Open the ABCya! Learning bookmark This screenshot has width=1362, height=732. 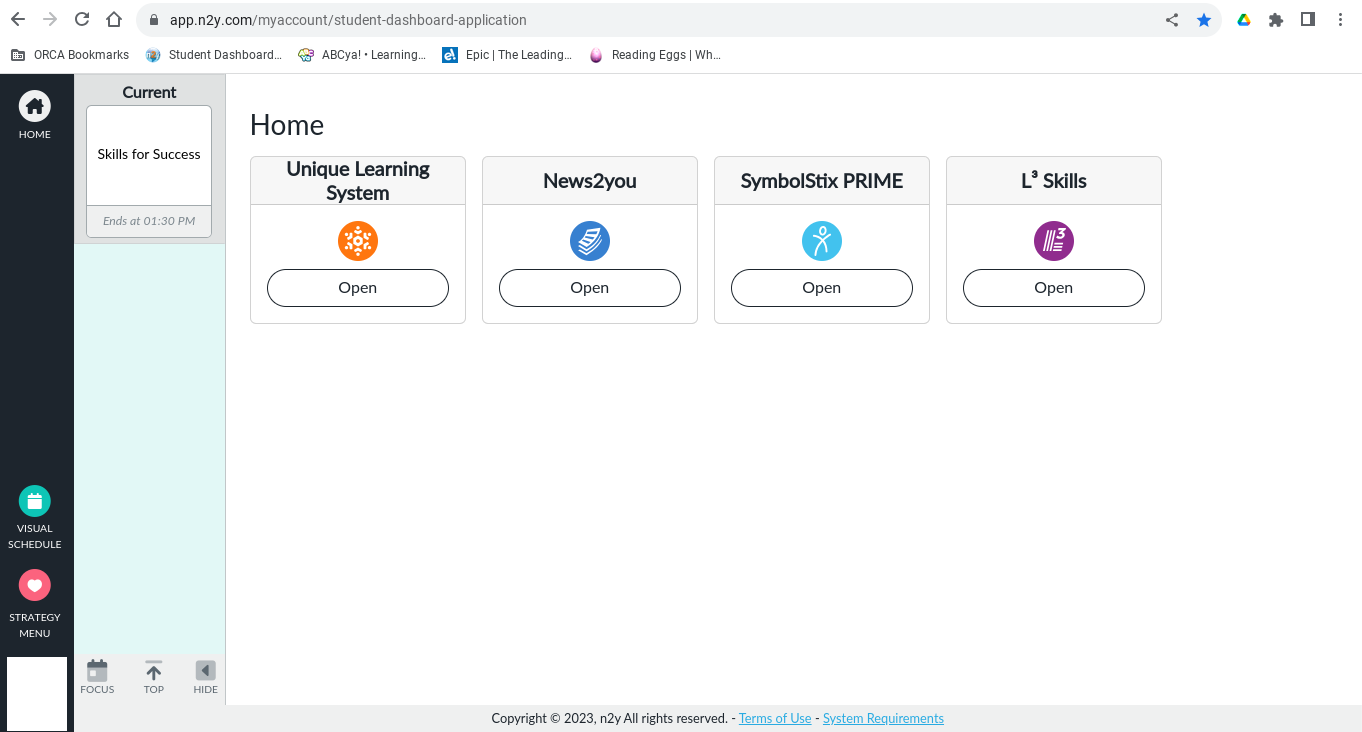(x=362, y=55)
